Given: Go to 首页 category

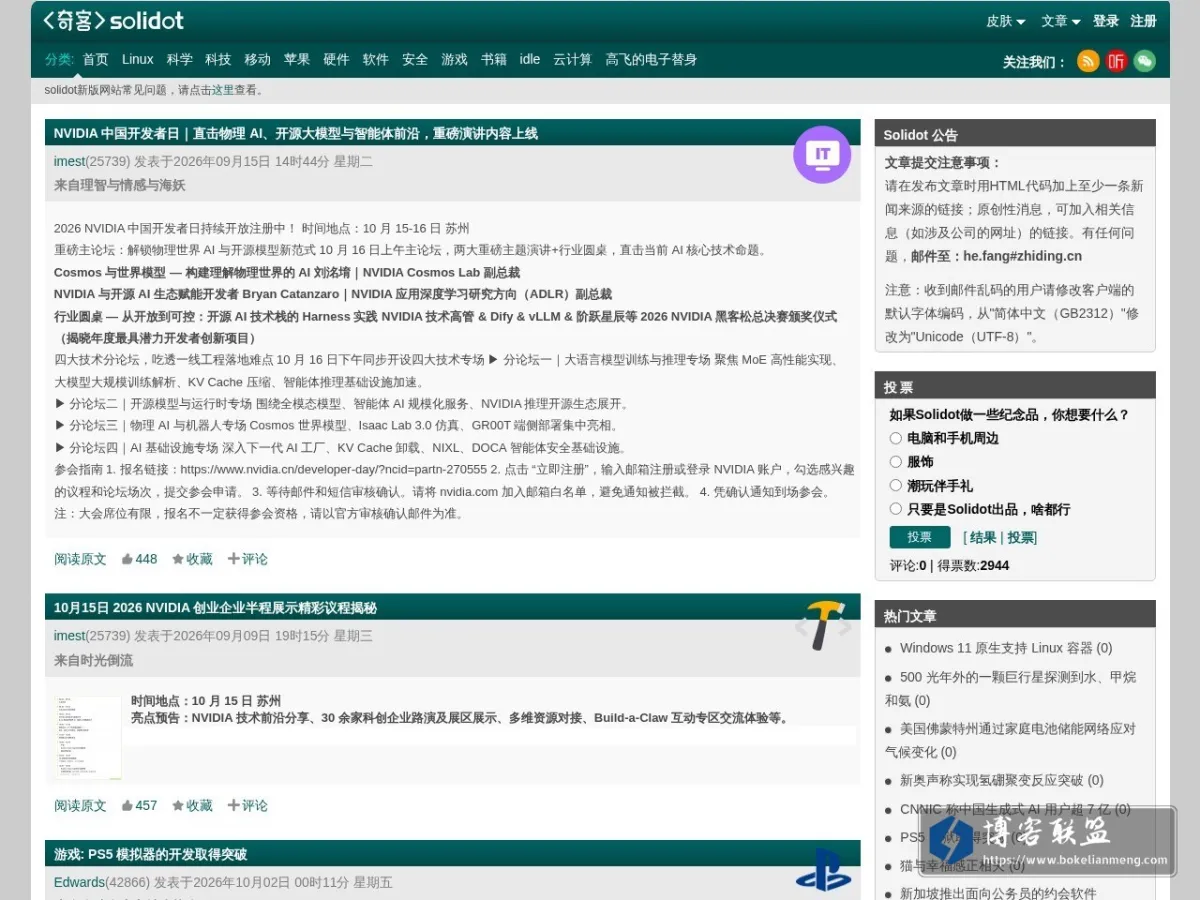Looking at the screenshot, I should (x=96, y=59).
